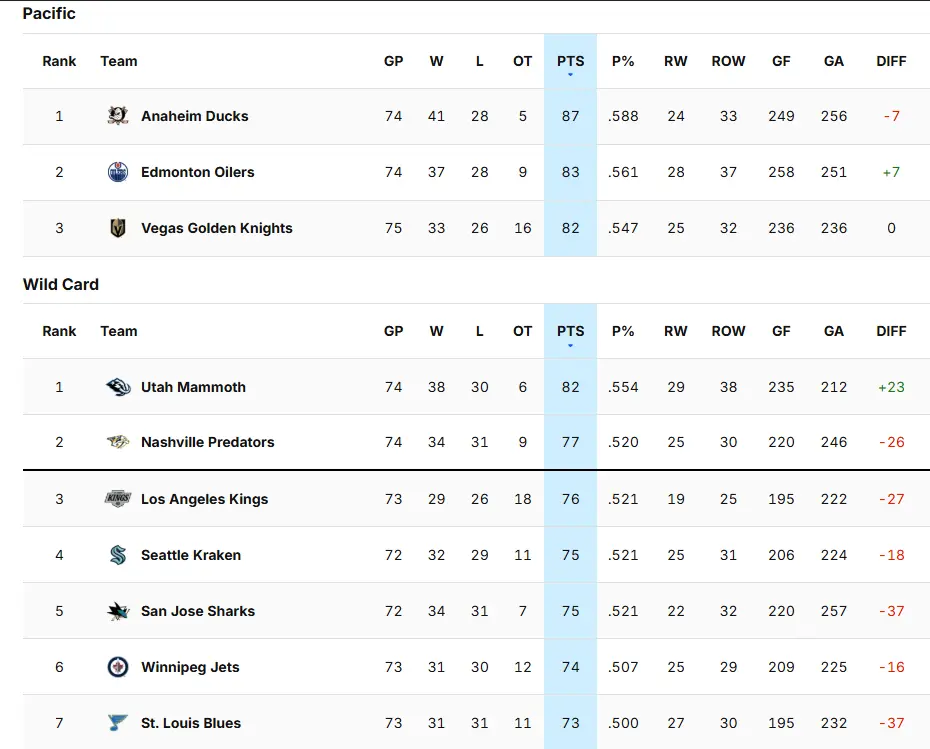
Task: Click the Winnipeg Jets team logo
Action: 118,667
